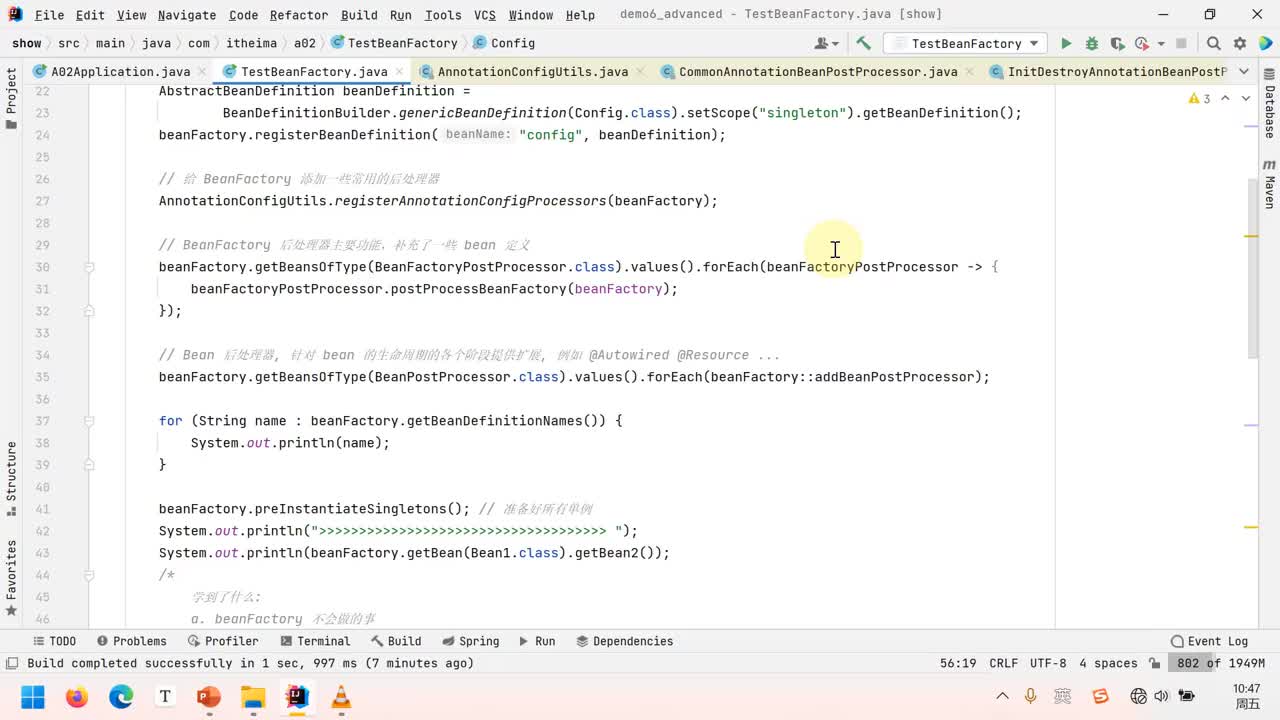Image resolution: width=1280 pixels, height=720 pixels.
Task: Open line separator CRLF selector
Action: pos(1003,663)
